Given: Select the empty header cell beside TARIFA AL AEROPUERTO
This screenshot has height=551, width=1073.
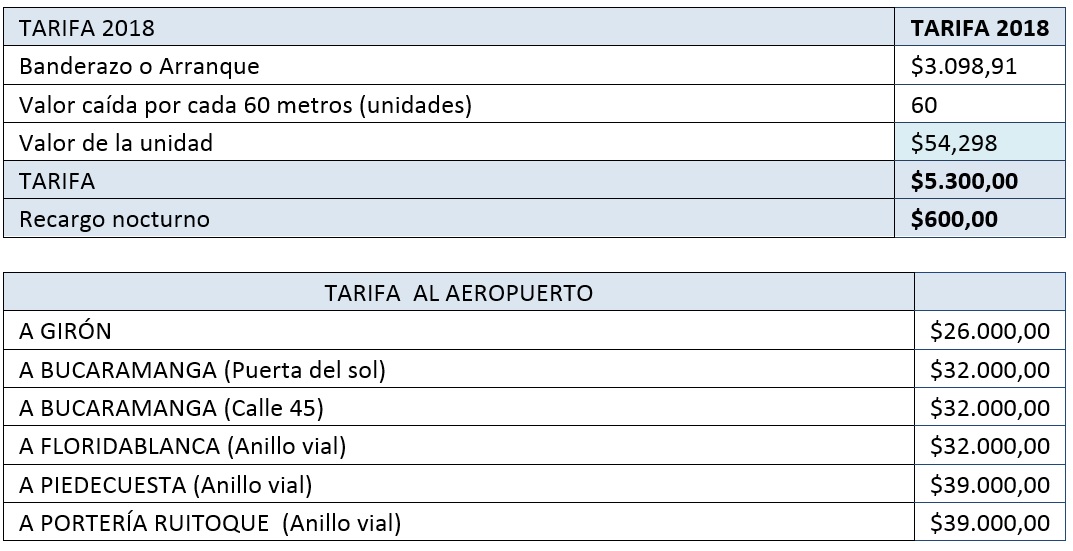Looking at the screenshot, I should click(990, 292).
